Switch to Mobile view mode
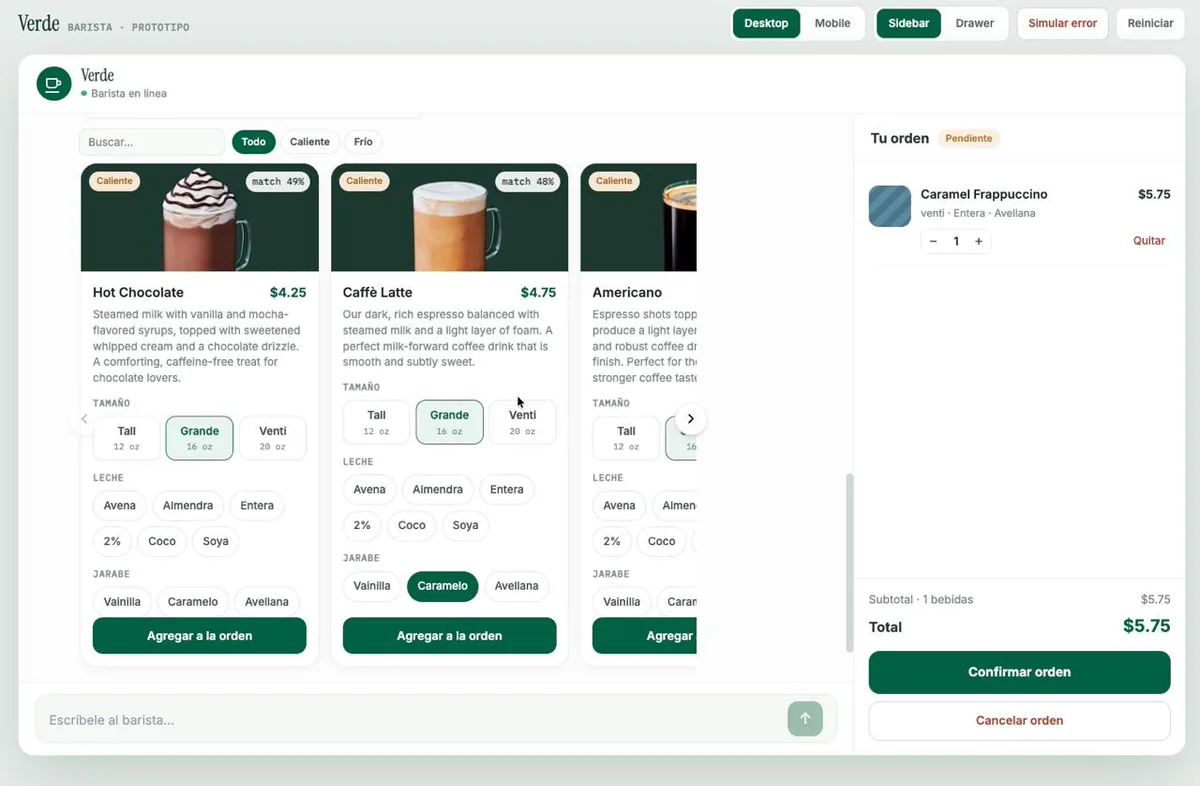The height and width of the screenshot is (786, 1200). point(832,23)
